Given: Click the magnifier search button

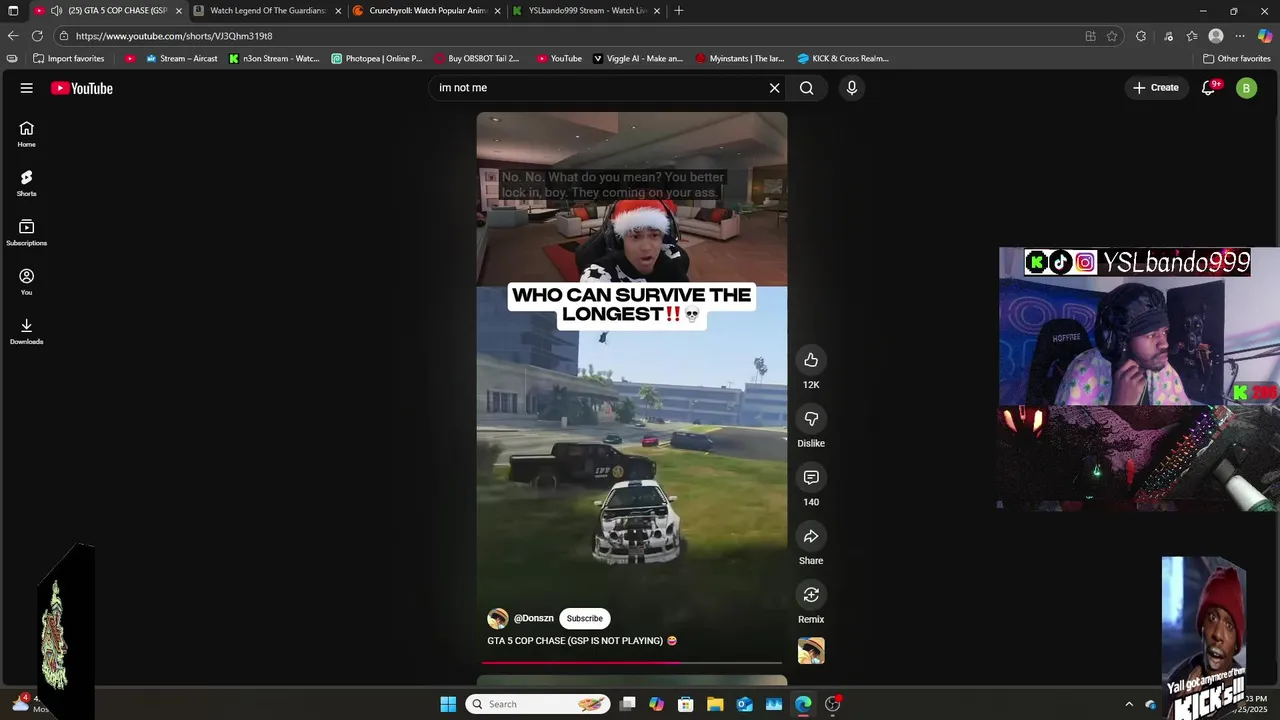Looking at the screenshot, I should [806, 88].
